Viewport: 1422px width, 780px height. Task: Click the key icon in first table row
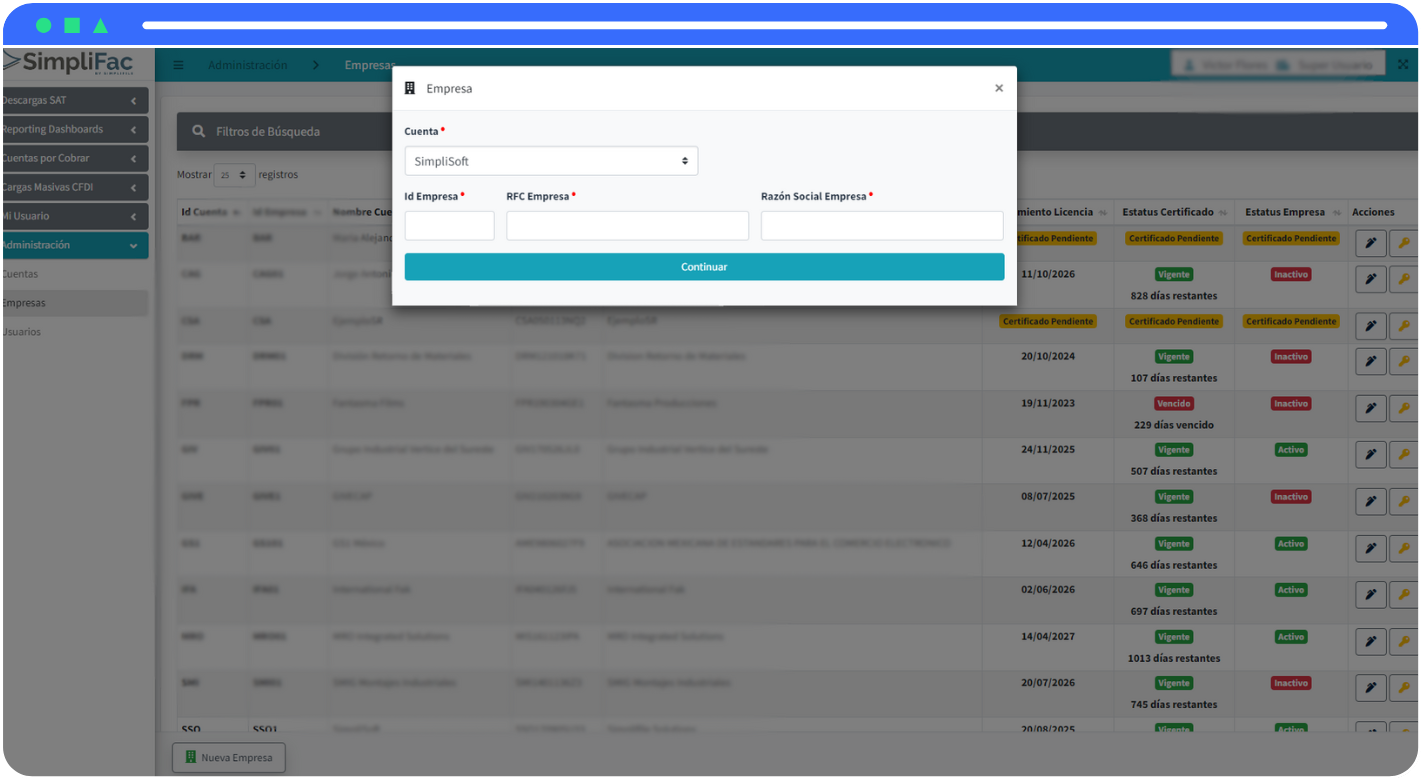[x=1404, y=243]
